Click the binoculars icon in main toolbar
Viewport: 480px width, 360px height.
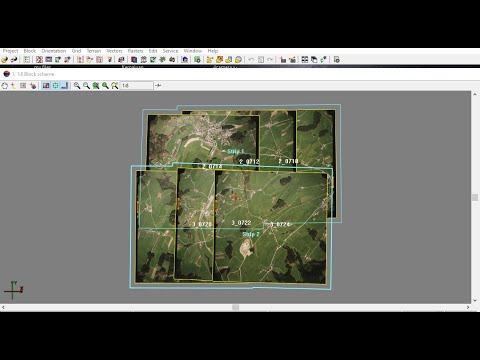pos(172,60)
